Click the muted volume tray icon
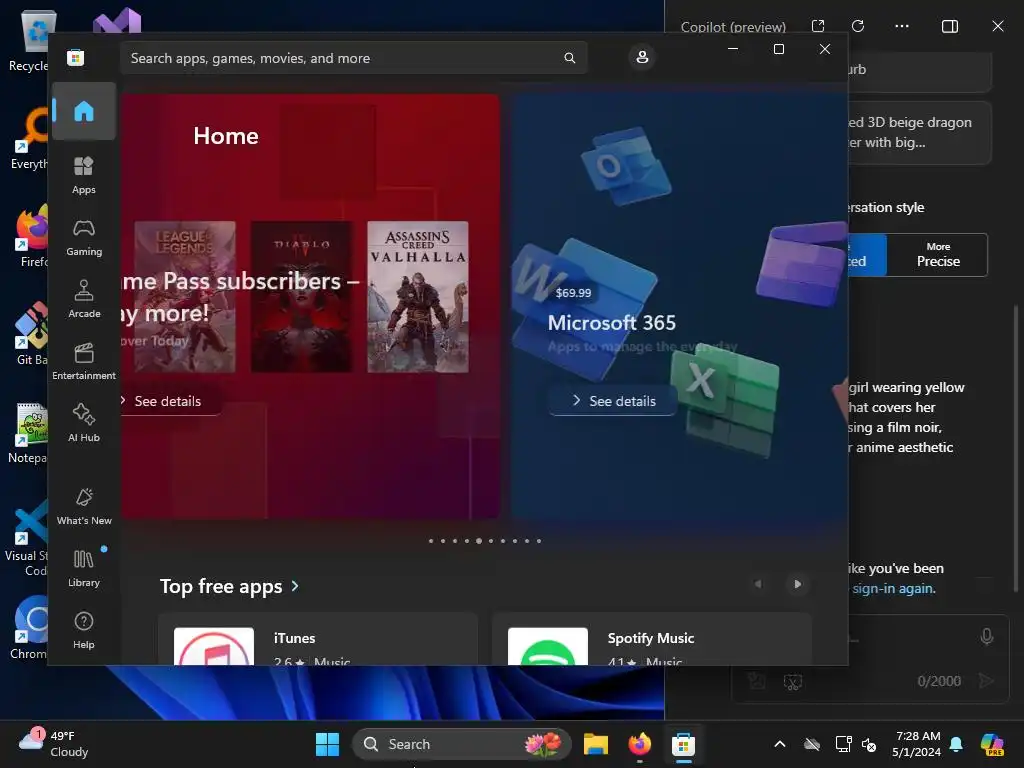 tap(869, 744)
